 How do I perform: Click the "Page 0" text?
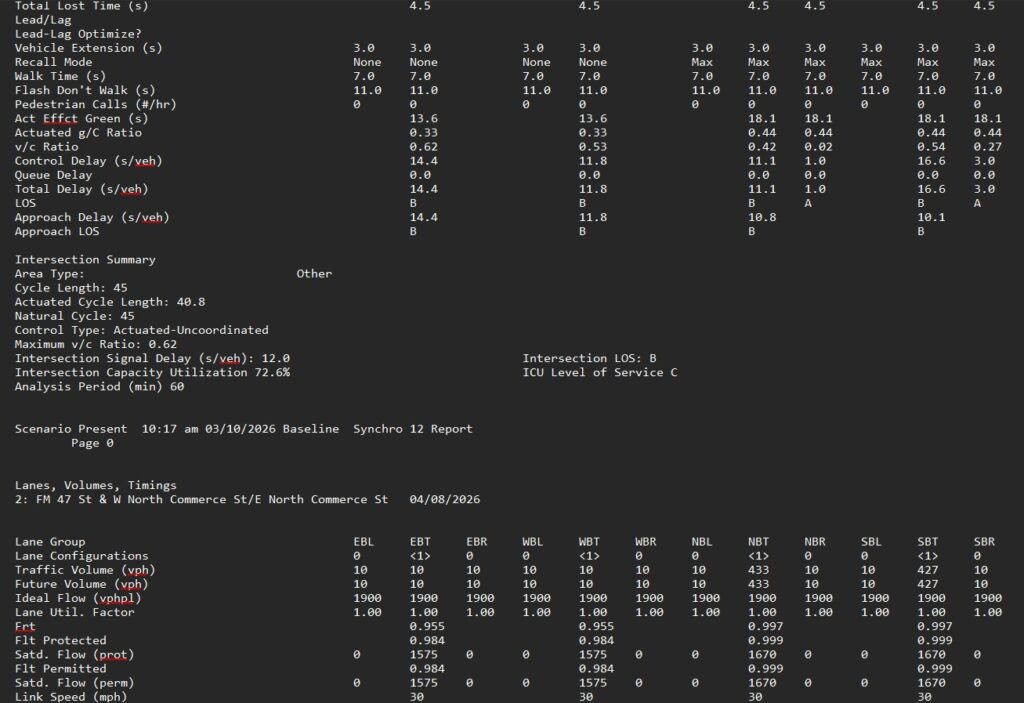pos(92,443)
